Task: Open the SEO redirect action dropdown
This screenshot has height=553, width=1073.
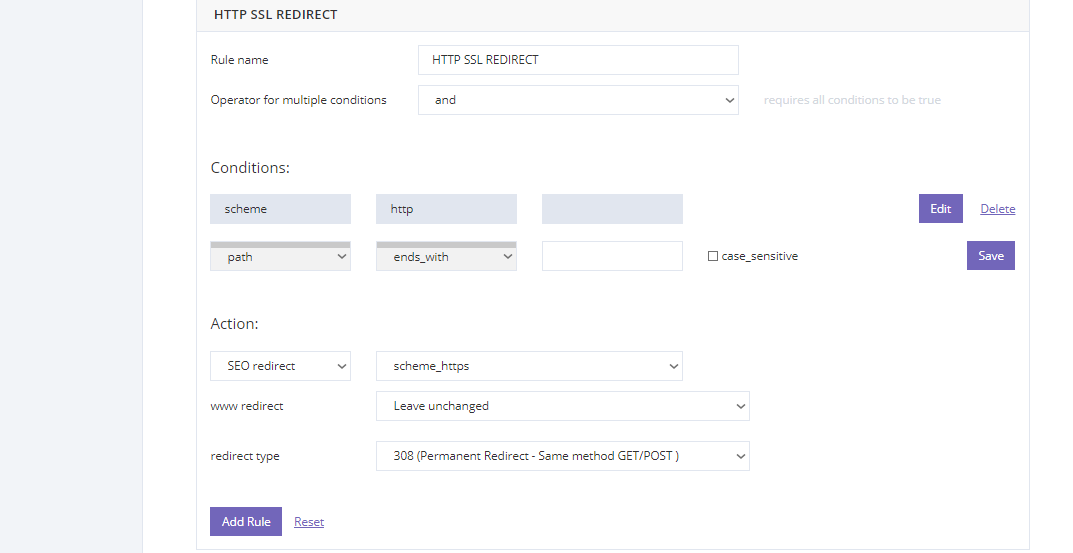Action: click(x=281, y=366)
